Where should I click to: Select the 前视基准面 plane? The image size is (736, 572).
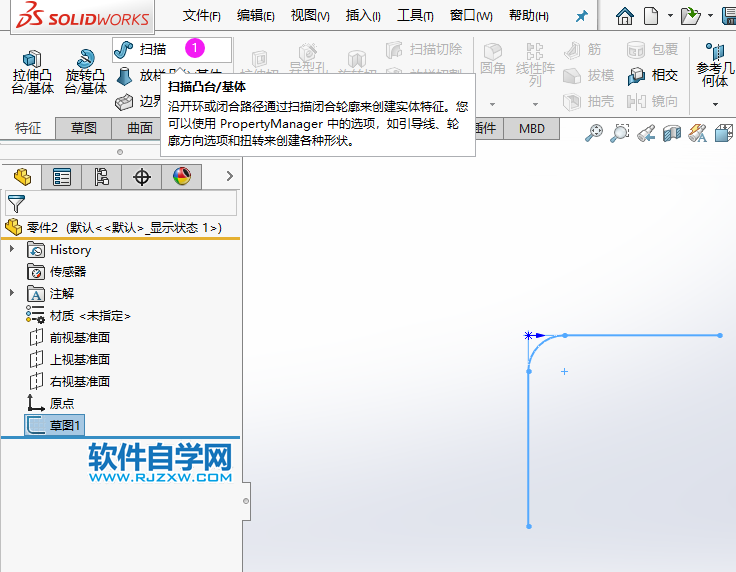[69, 337]
